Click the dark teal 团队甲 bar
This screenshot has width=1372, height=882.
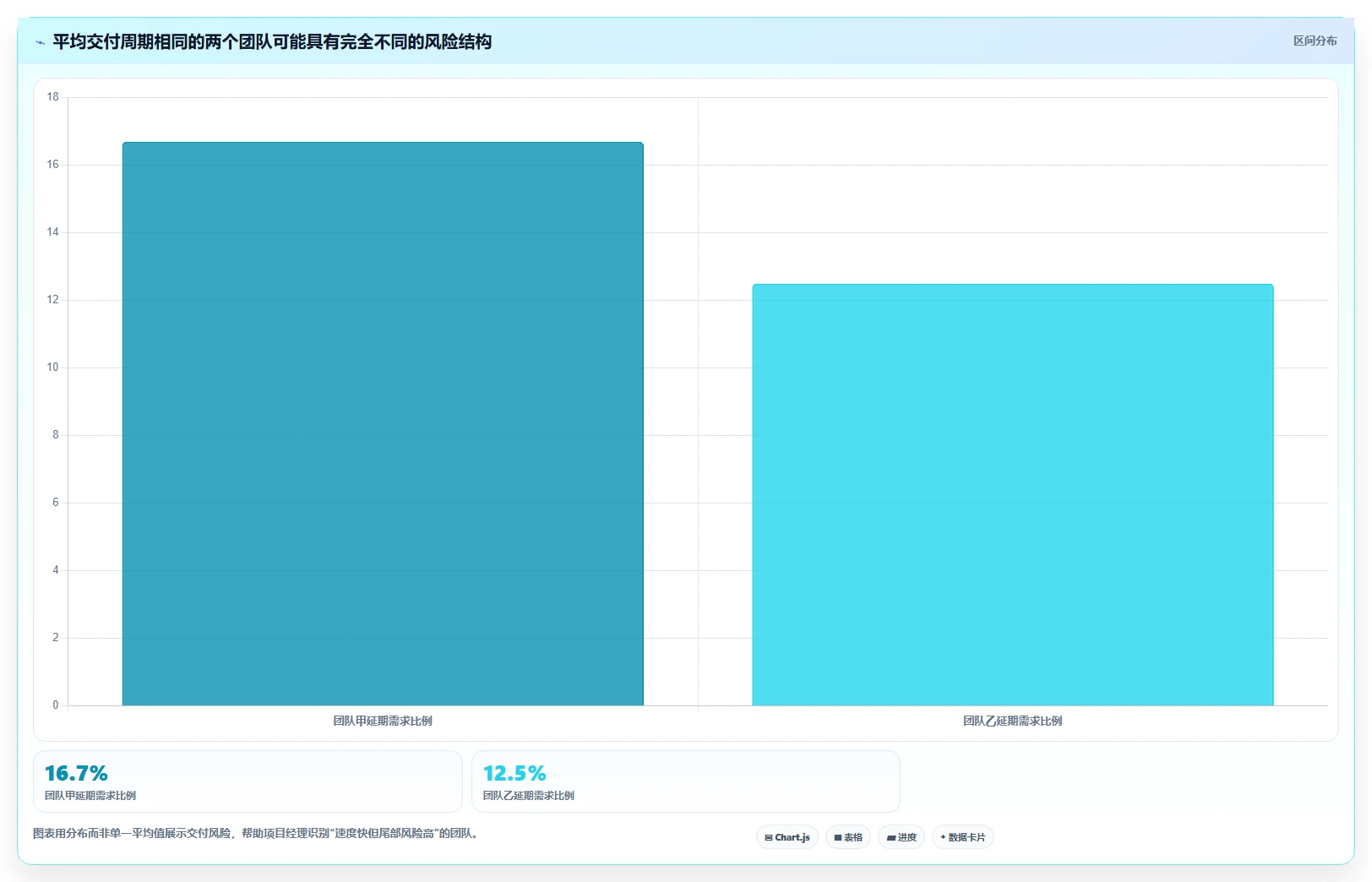(x=383, y=424)
